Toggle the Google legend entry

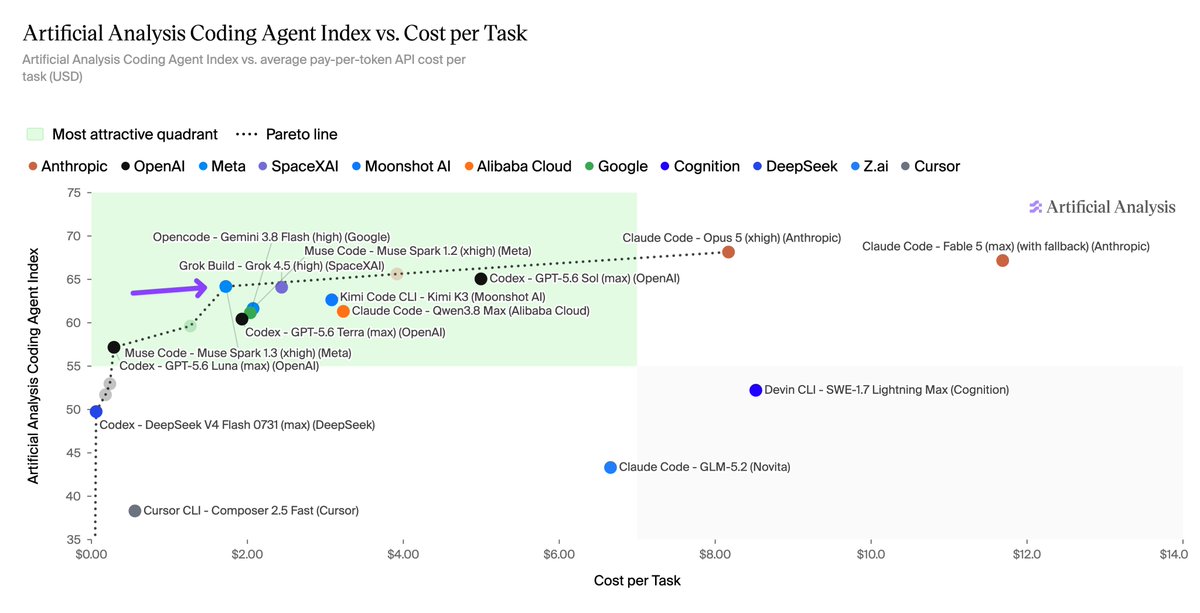pyautogui.click(x=616, y=166)
